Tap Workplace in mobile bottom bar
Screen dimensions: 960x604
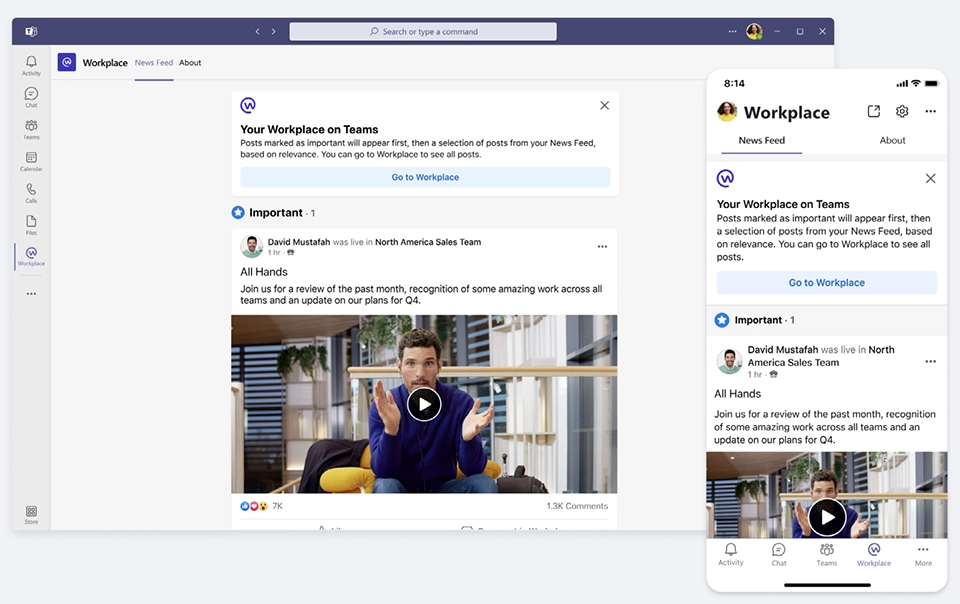tap(874, 554)
